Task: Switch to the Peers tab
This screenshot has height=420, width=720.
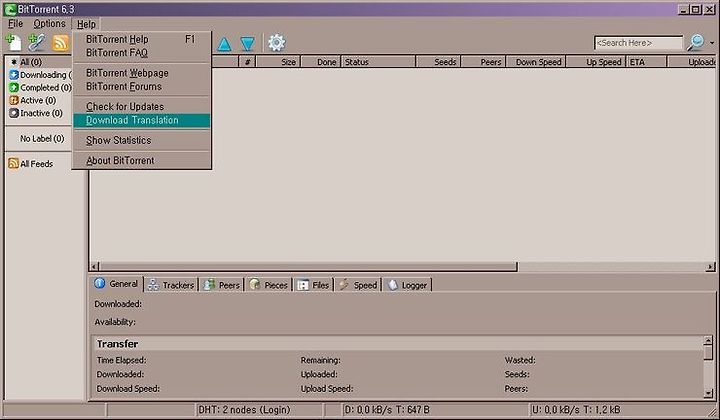Action: click(x=222, y=285)
